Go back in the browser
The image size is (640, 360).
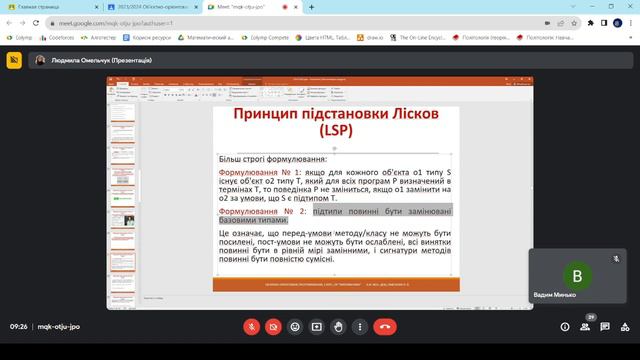(9, 23)
